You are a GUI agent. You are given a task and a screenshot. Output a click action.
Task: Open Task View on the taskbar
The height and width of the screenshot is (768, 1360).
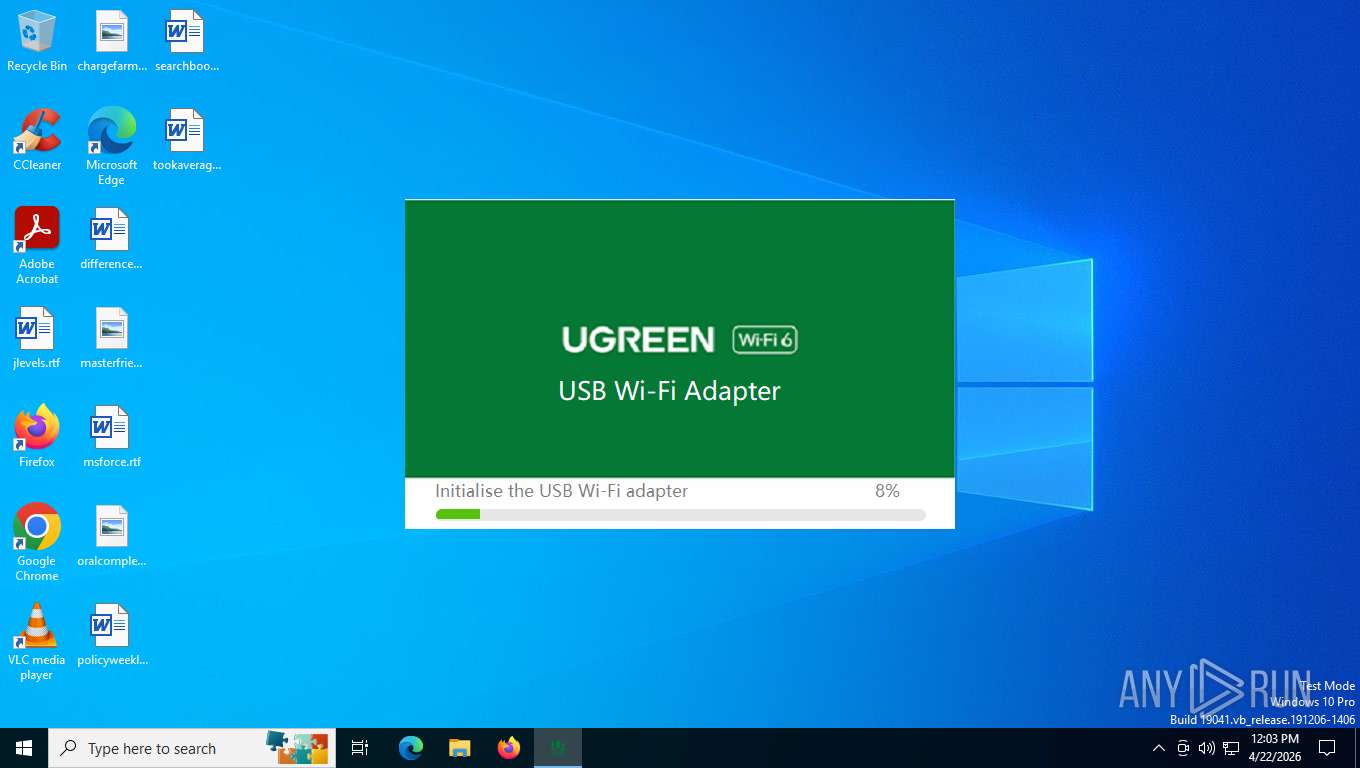[x=360, y=748]
